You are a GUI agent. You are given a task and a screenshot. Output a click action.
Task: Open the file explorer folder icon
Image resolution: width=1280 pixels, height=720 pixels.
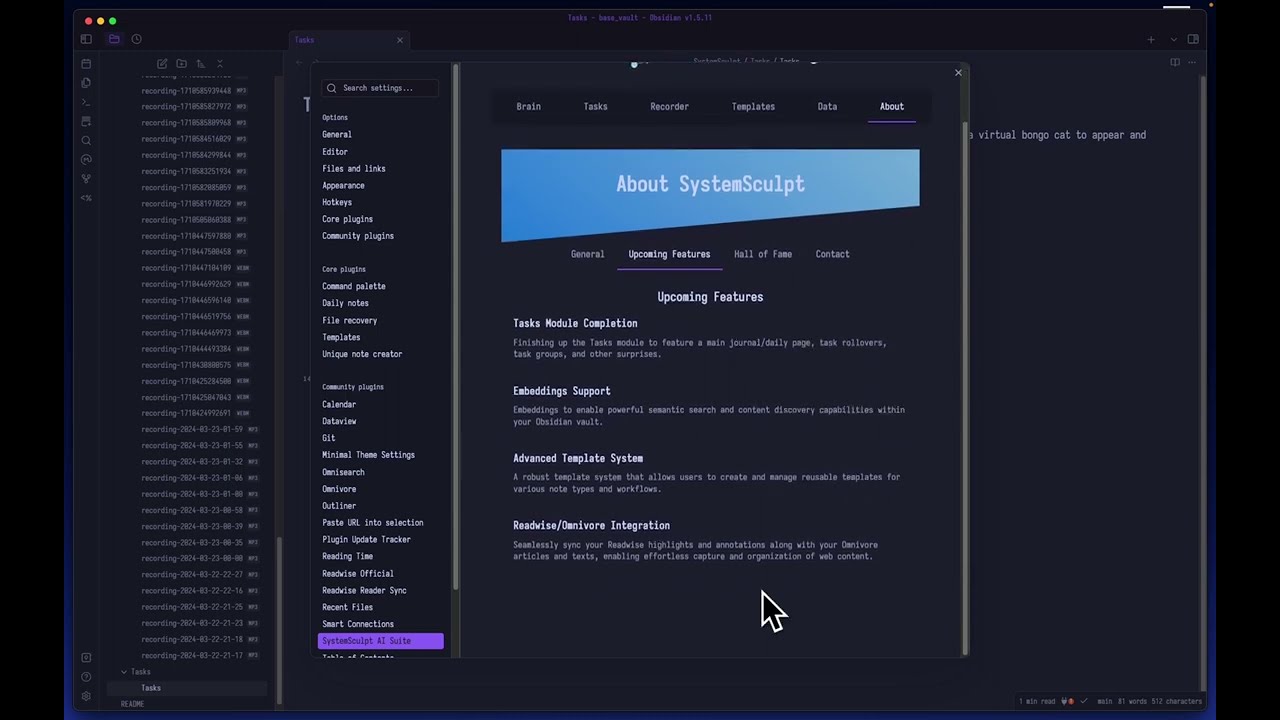click(114, 39)
